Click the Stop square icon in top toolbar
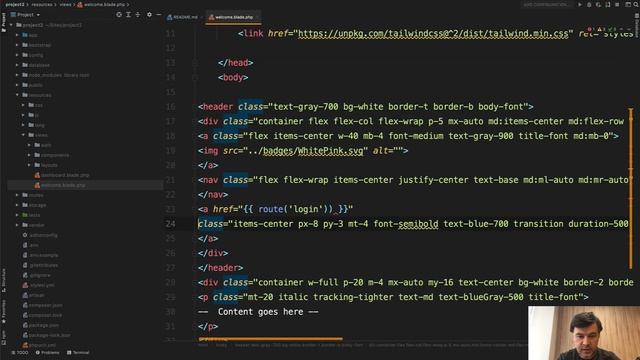 pos(617,4)
